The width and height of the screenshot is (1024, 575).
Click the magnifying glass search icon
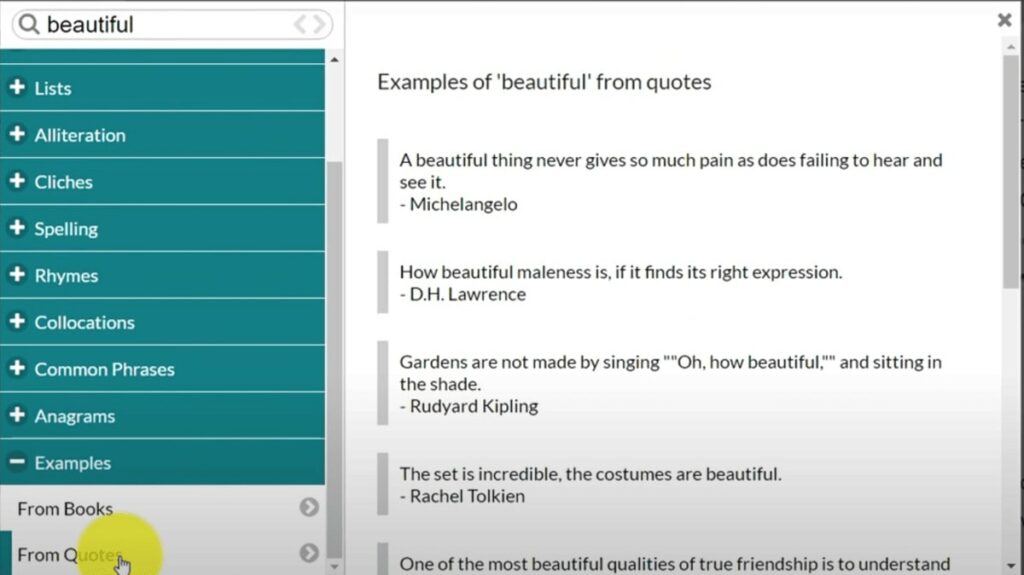click(x=29, y=24)
